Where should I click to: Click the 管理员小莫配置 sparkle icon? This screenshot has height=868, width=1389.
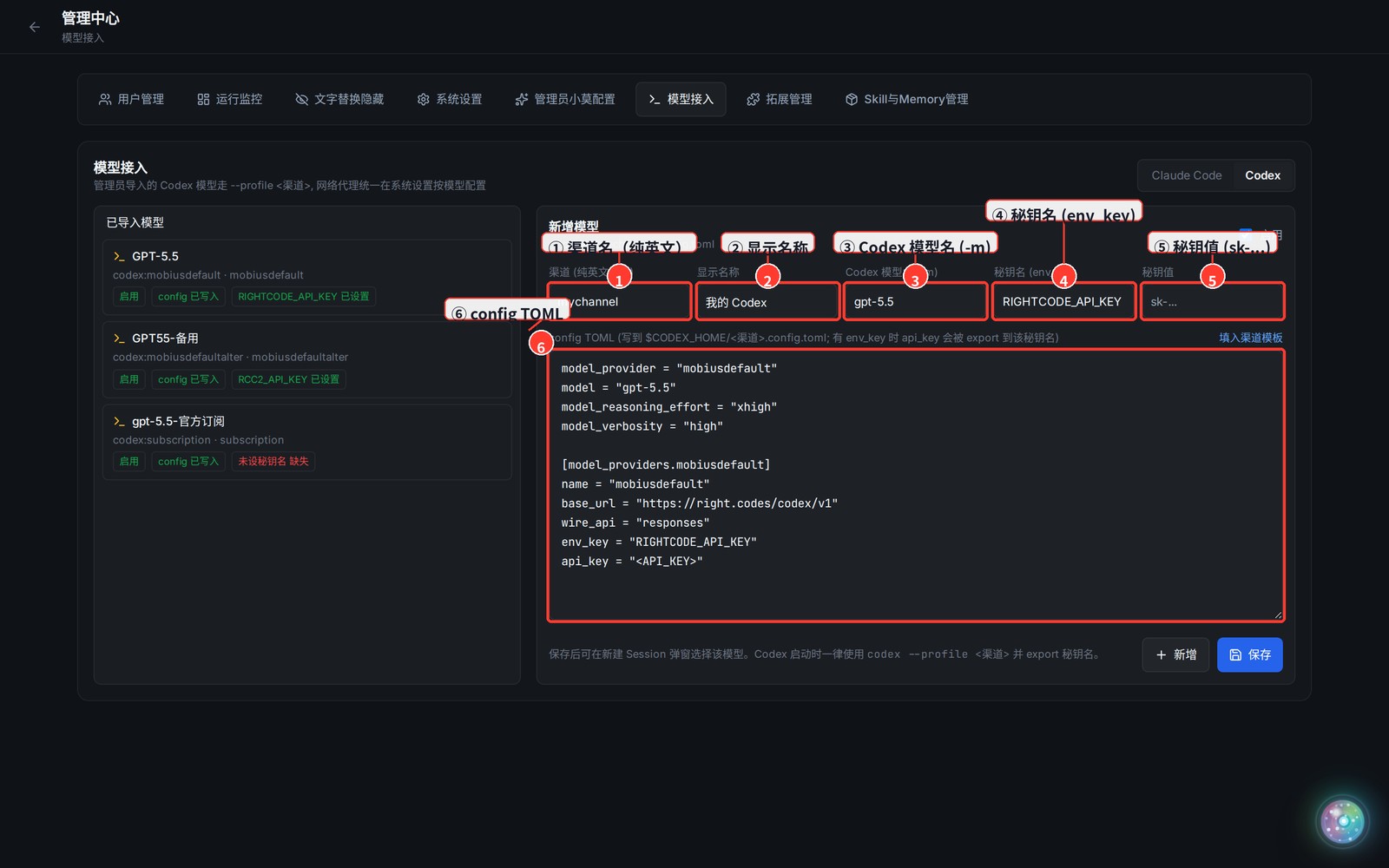click(522, 99)
